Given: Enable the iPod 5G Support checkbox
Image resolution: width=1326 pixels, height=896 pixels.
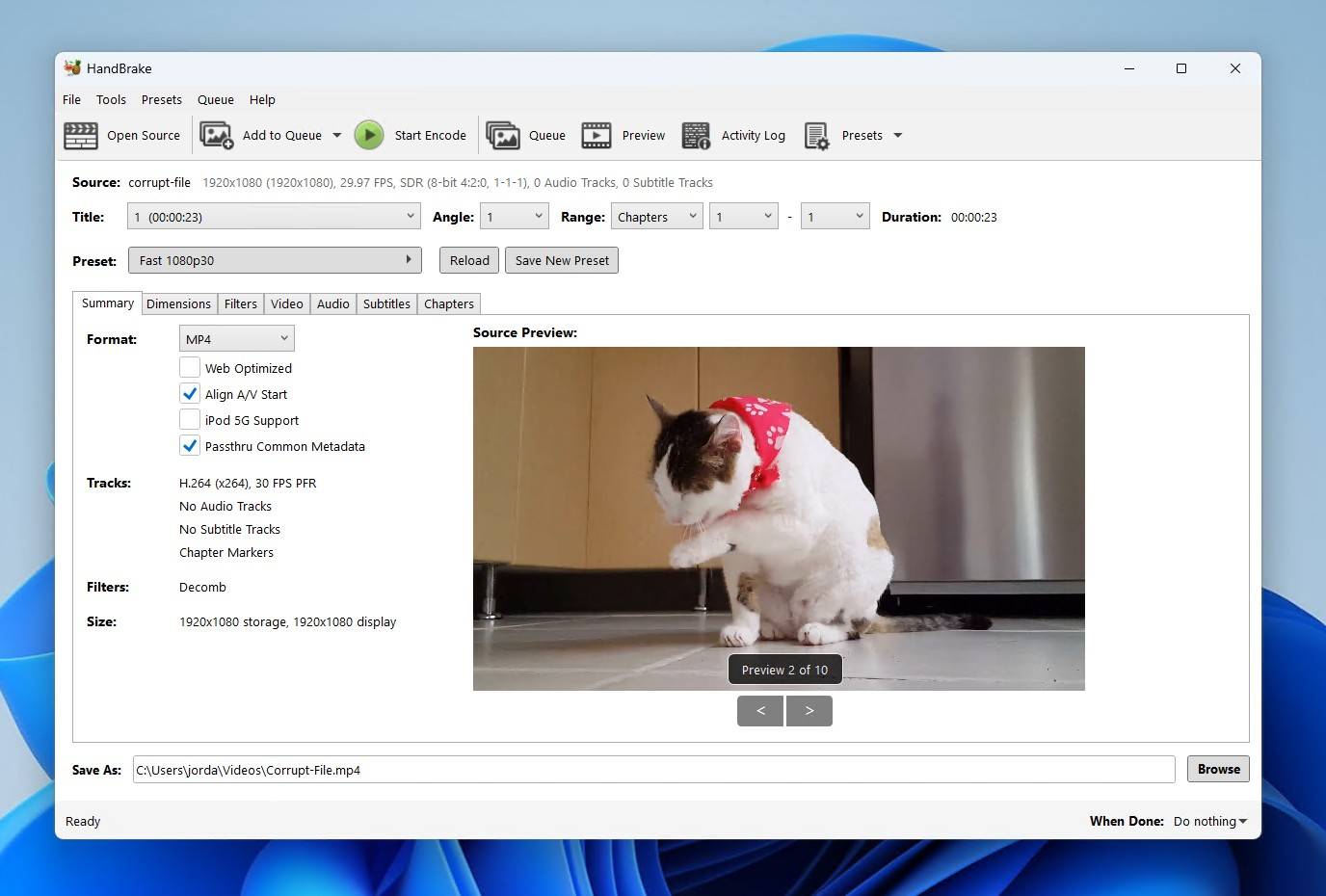Looking at the screenshot, I should [x=190, y=420].
